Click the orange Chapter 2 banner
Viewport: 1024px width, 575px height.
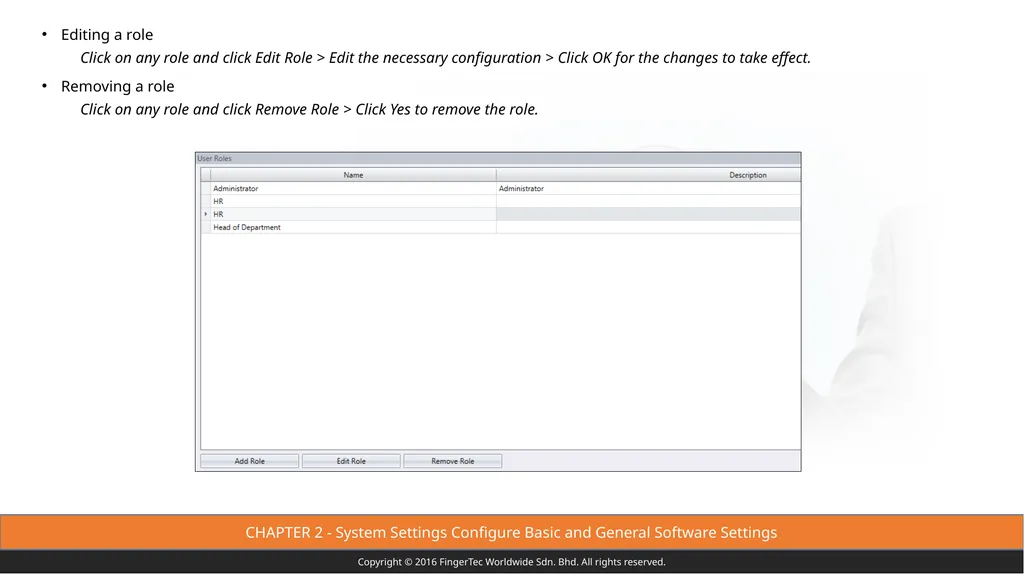tap(511, 533)
